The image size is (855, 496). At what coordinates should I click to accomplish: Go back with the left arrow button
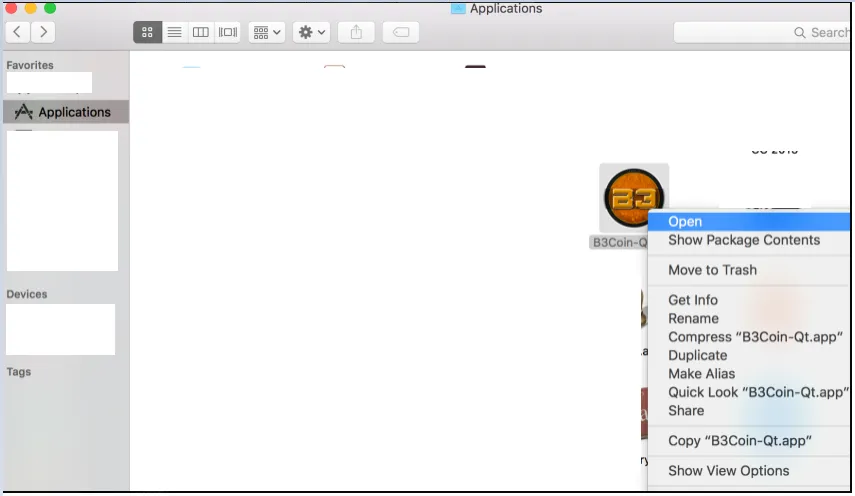pos(17,32)
